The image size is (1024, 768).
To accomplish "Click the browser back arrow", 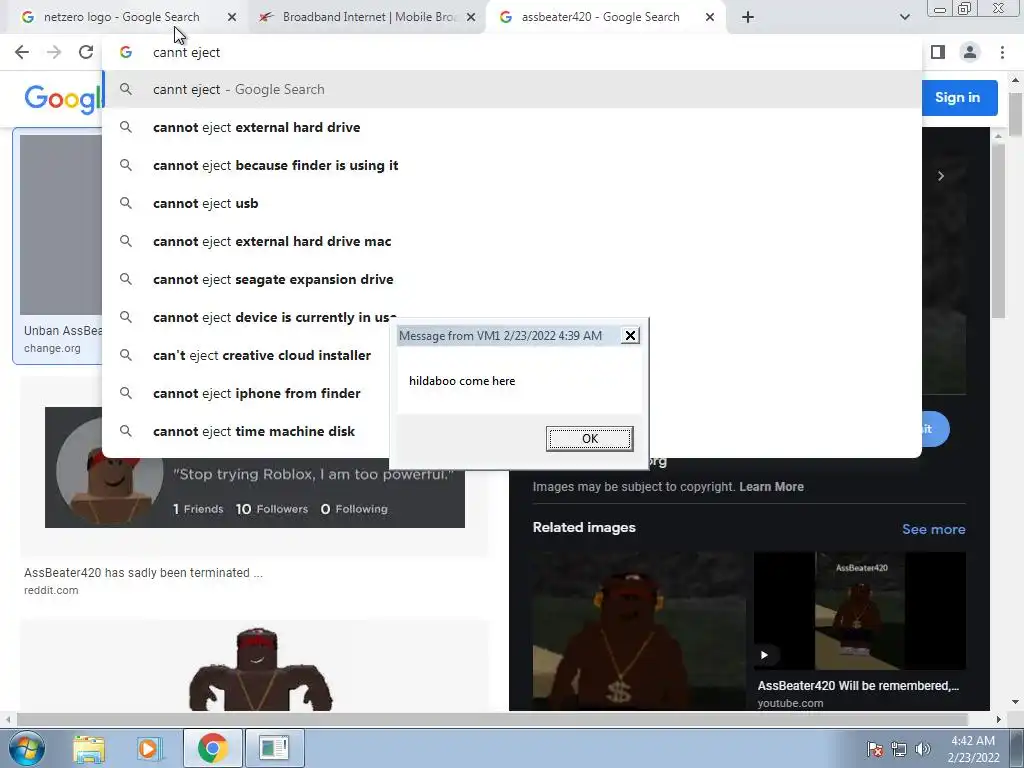I will point(22,52).
